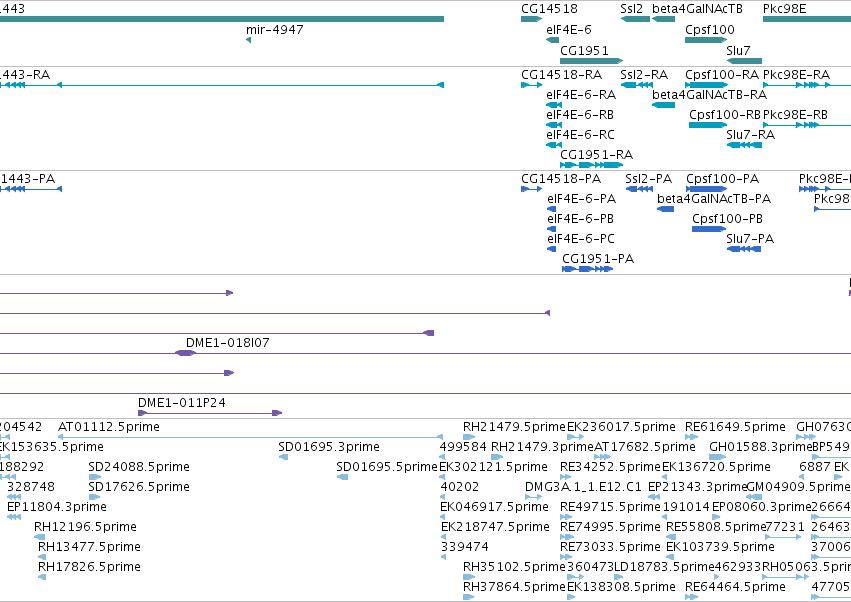
Task: Click protein label CG14518-PA
Action: pyautogui.click(x=561, y=179)
